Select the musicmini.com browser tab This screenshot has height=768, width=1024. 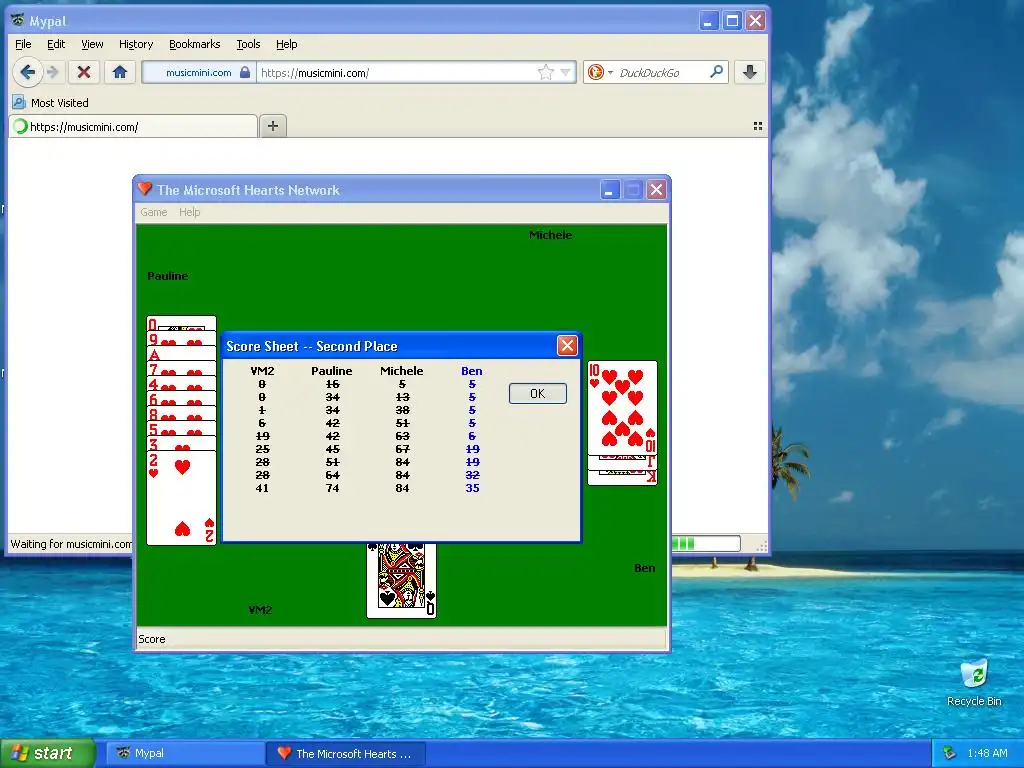click(133, 127)
